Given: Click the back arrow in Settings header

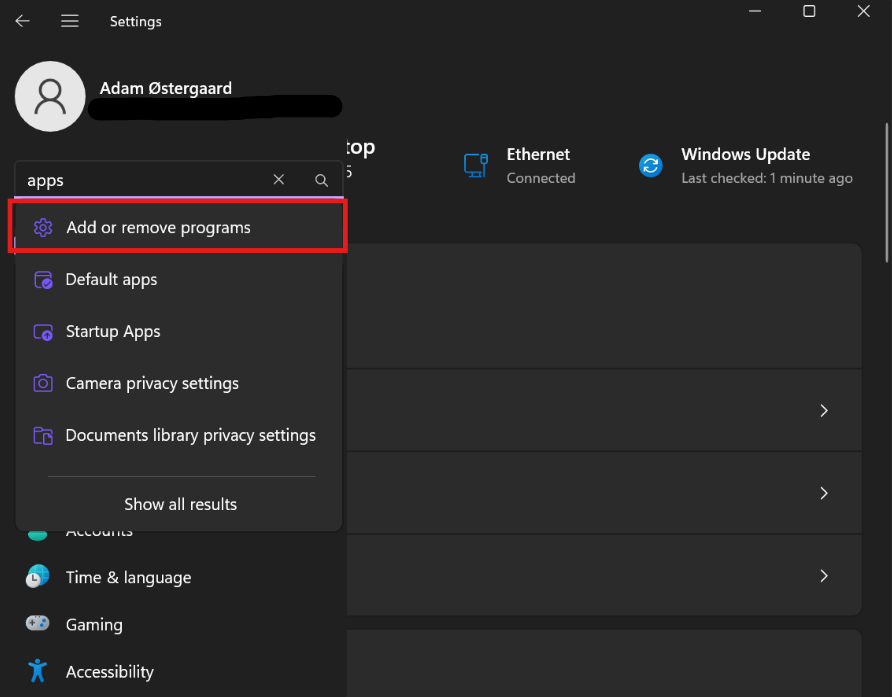Looking at the screenshot, I should pos(22,21).
